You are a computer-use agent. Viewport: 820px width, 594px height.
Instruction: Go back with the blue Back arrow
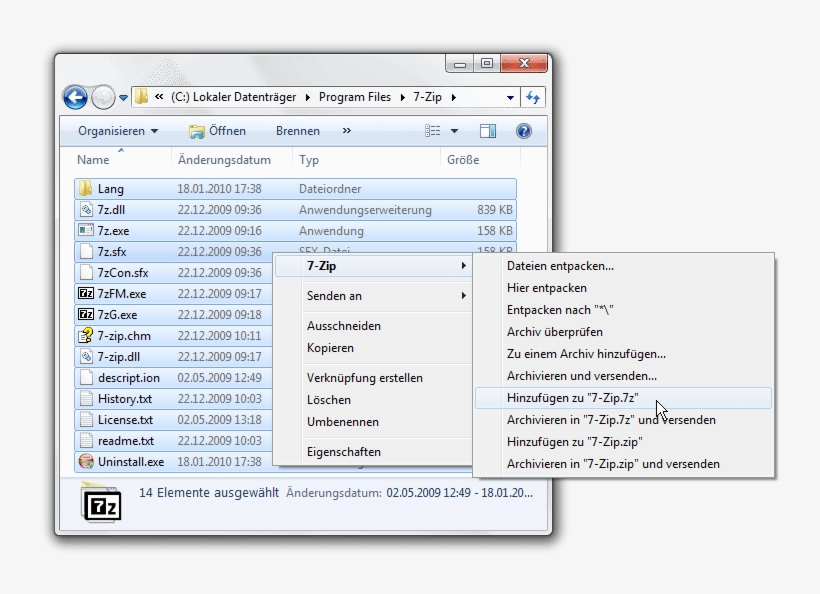[x=75, y=97]
